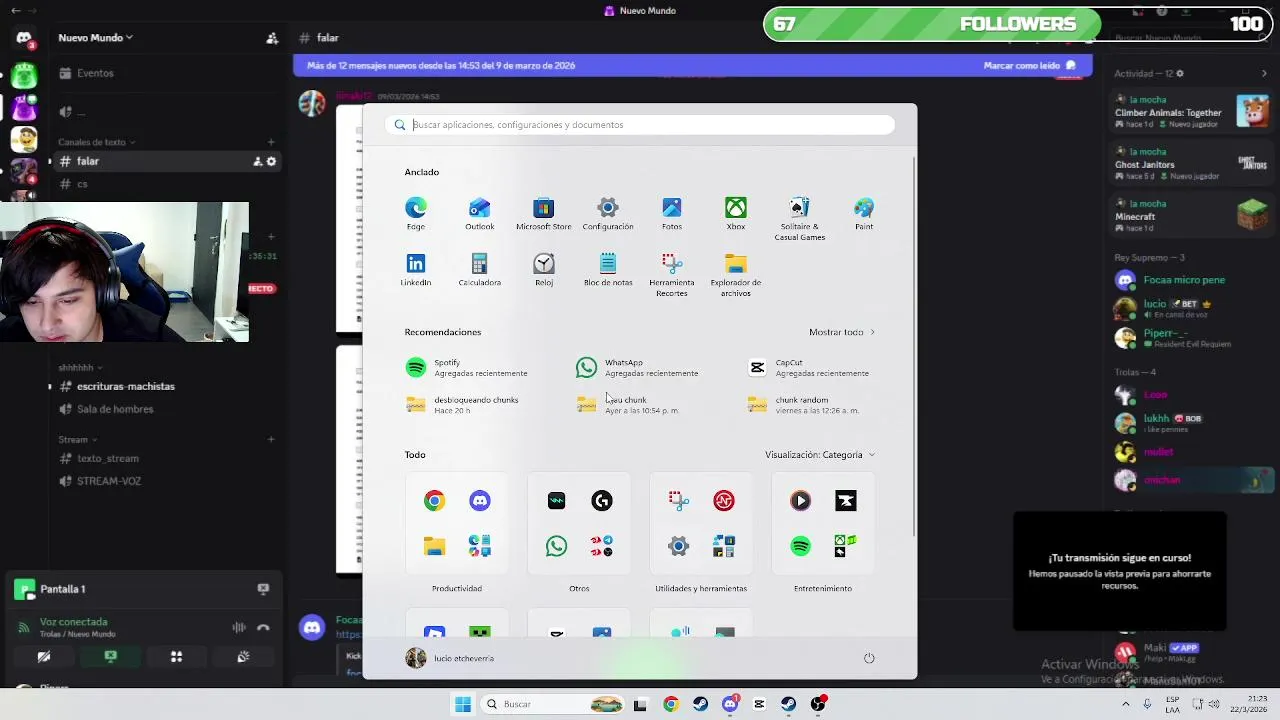1280x720 pixels.
Task: Collapse the Stream category
Action: click(x=77, y=440)
